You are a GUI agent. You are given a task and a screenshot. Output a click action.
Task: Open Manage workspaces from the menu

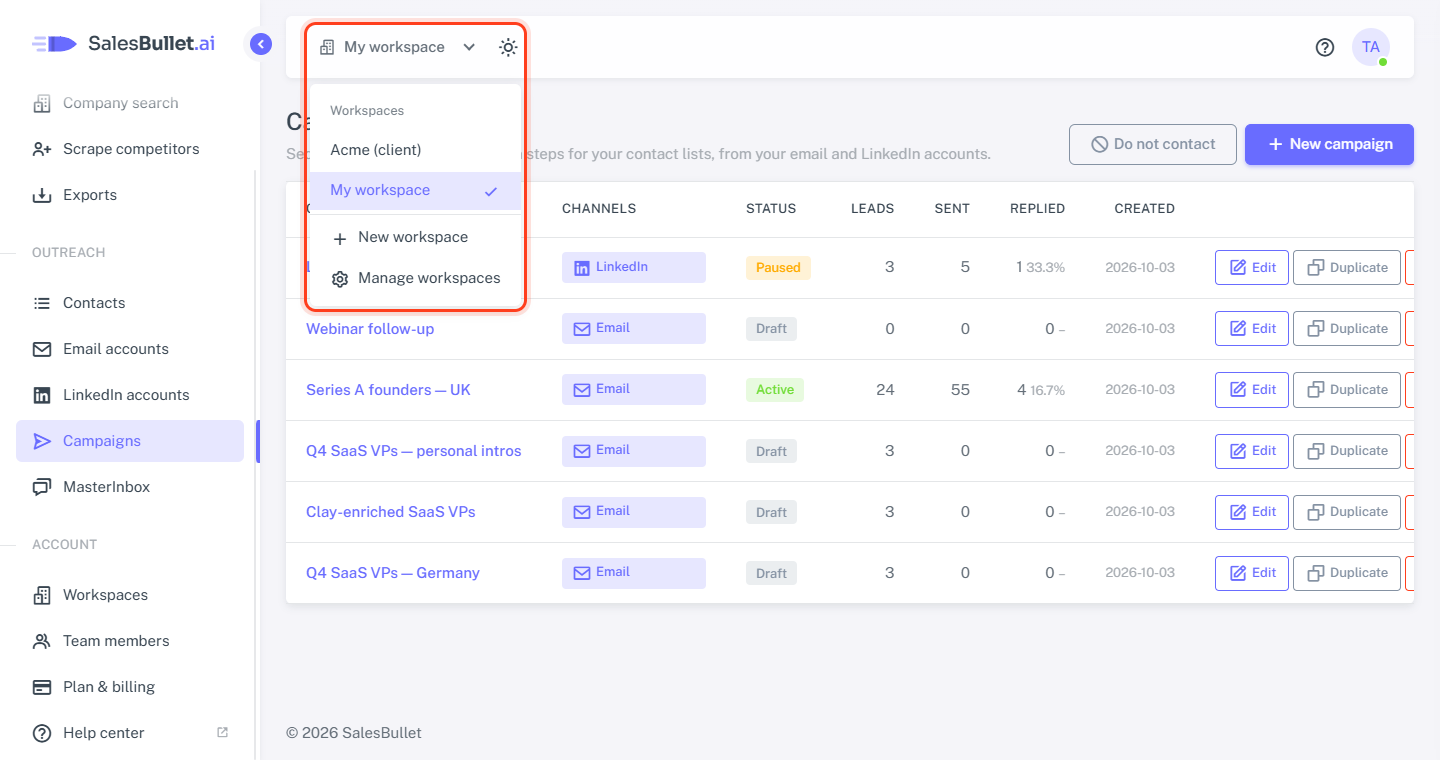click(415, 278)
